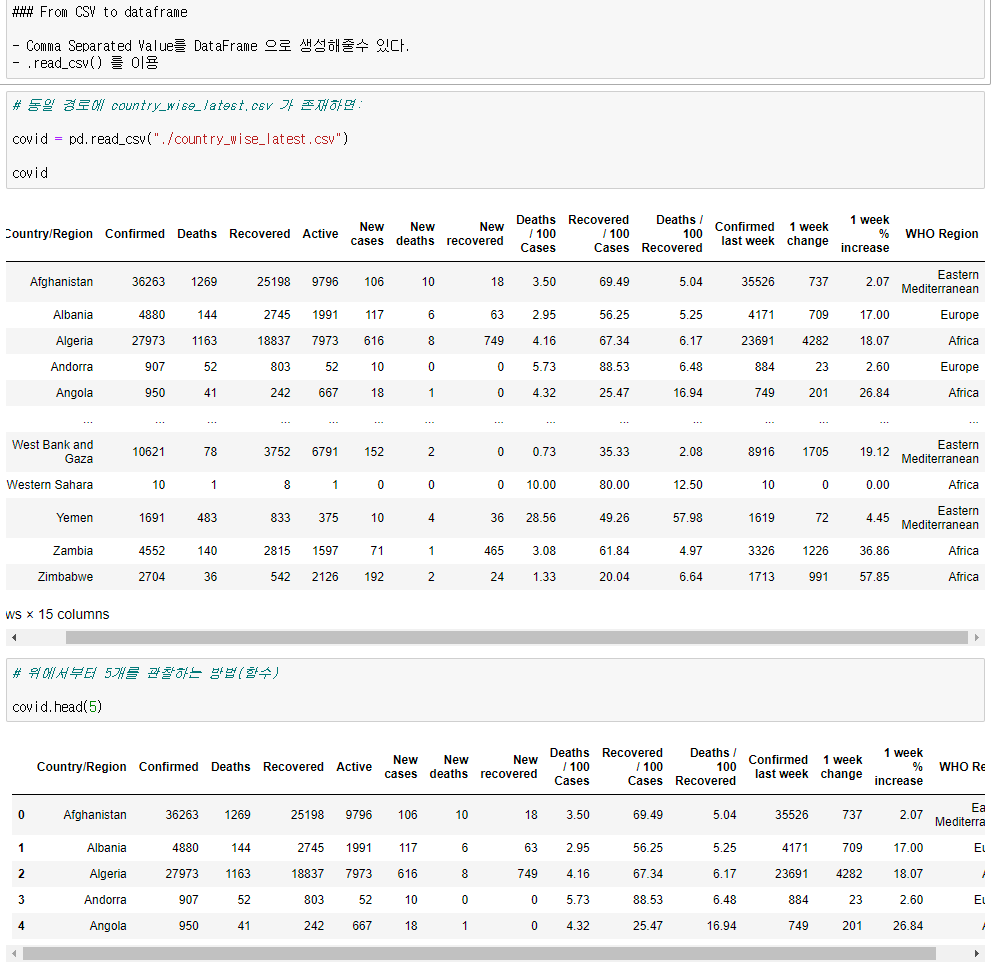Click row index 2 in head(5) table
The height and width of the screenshot is (966, 992).
click(22, 873)
